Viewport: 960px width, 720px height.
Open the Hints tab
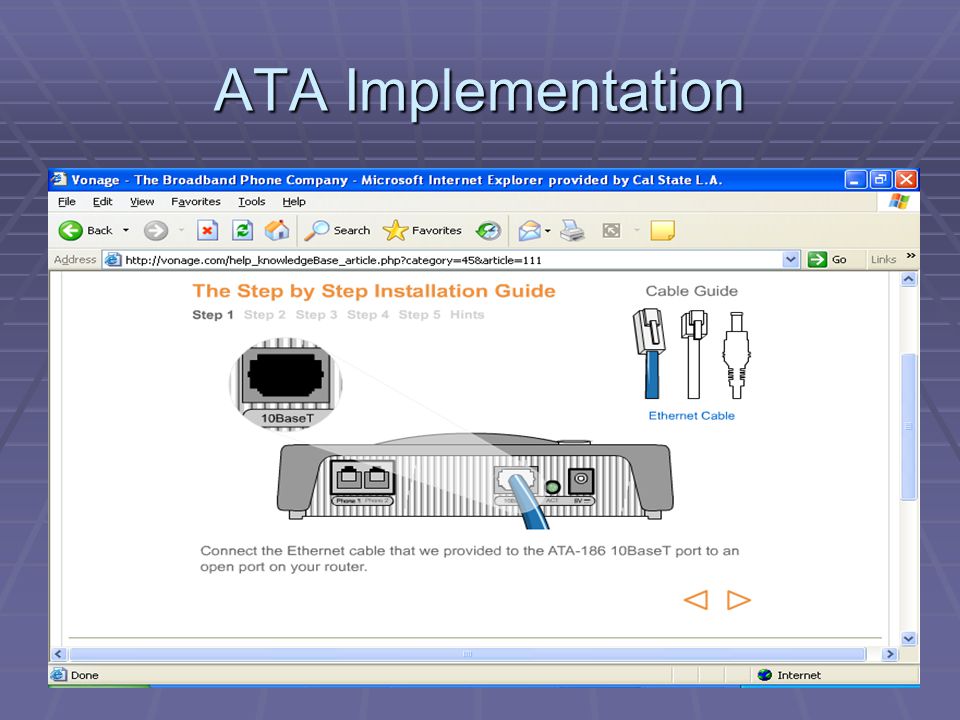(x=467, y=315)
